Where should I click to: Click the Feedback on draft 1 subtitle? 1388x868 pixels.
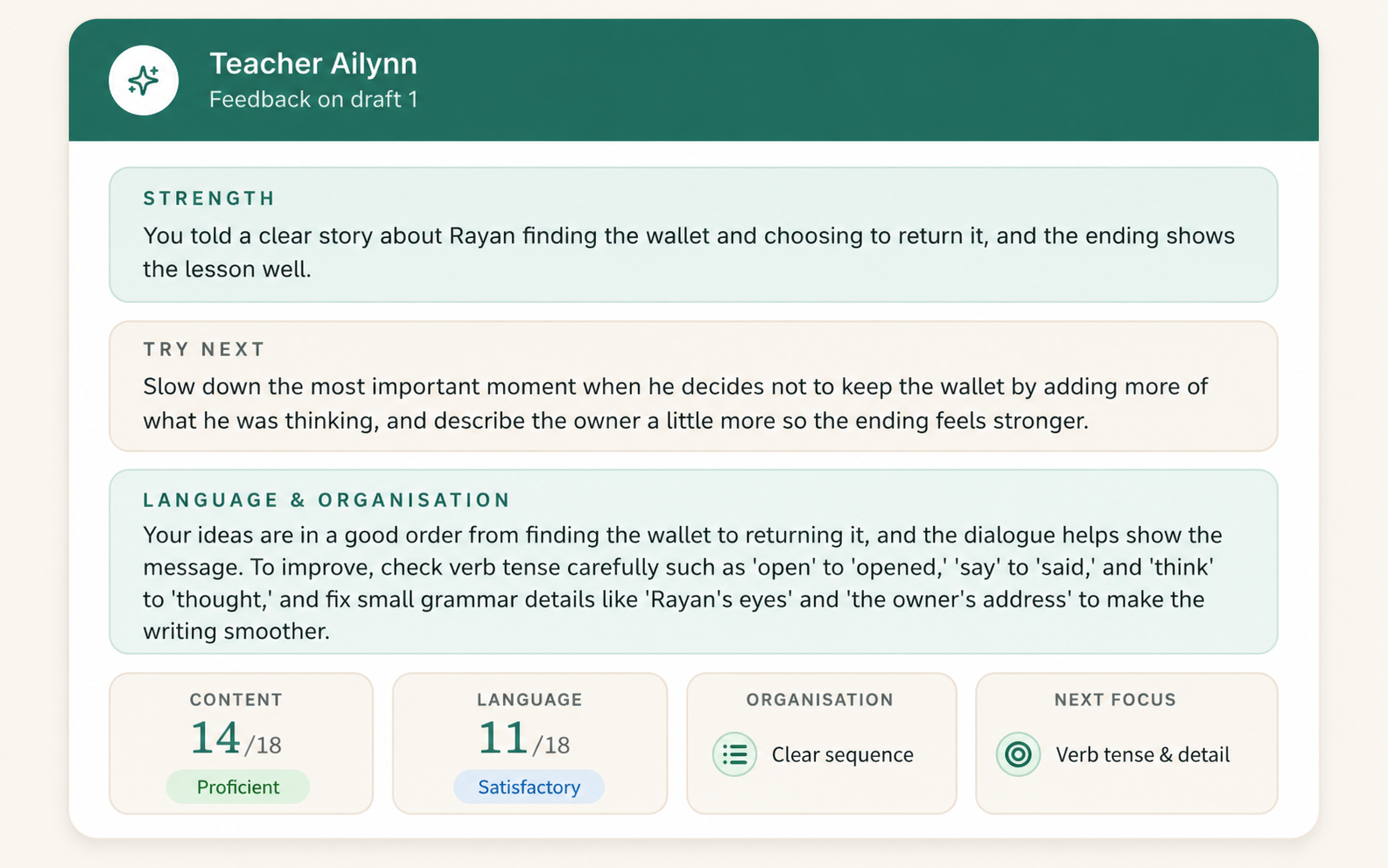(313, 100)
